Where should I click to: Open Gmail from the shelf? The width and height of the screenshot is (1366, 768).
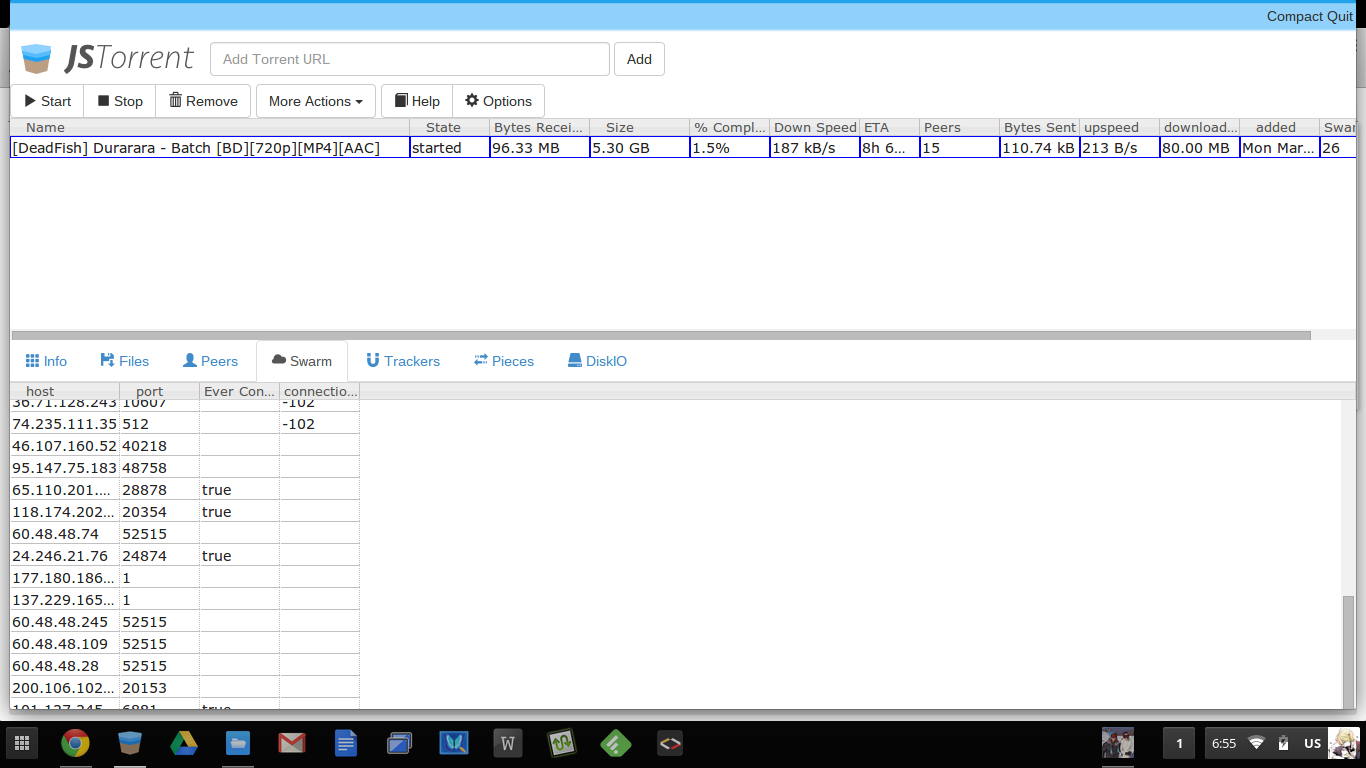point(291,743)
